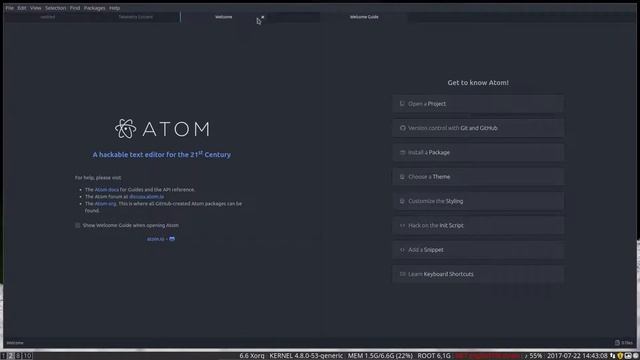Image resolution: width=640 pixels, height=360 pixels.
Task: Select the Welcome Guide tab
Action: (364, 17)
